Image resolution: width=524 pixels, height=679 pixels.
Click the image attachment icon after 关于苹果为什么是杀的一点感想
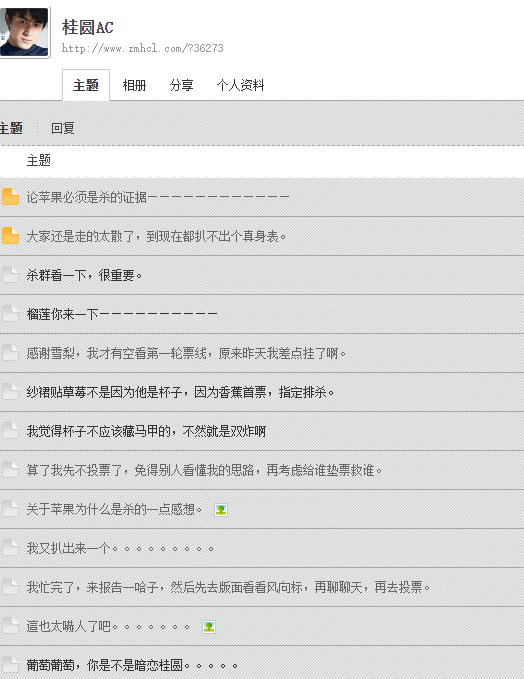221,510
